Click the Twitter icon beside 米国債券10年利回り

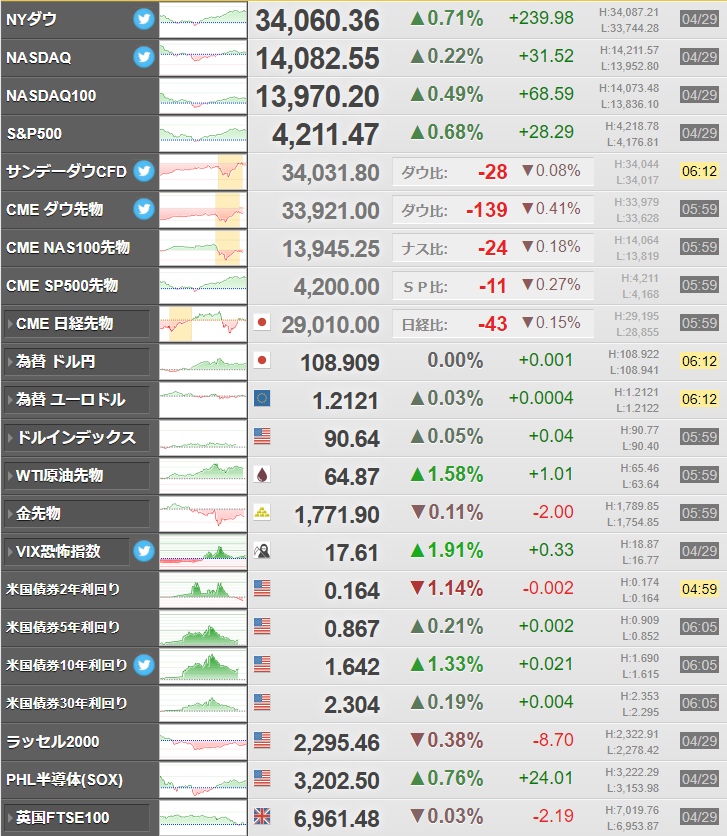(x=144, y=665)
